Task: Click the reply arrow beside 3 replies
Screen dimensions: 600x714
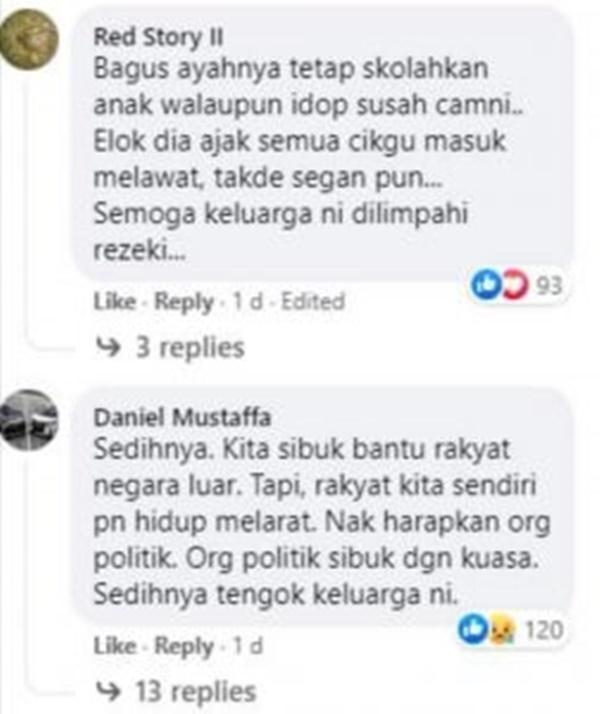Action: pos(108,348)
